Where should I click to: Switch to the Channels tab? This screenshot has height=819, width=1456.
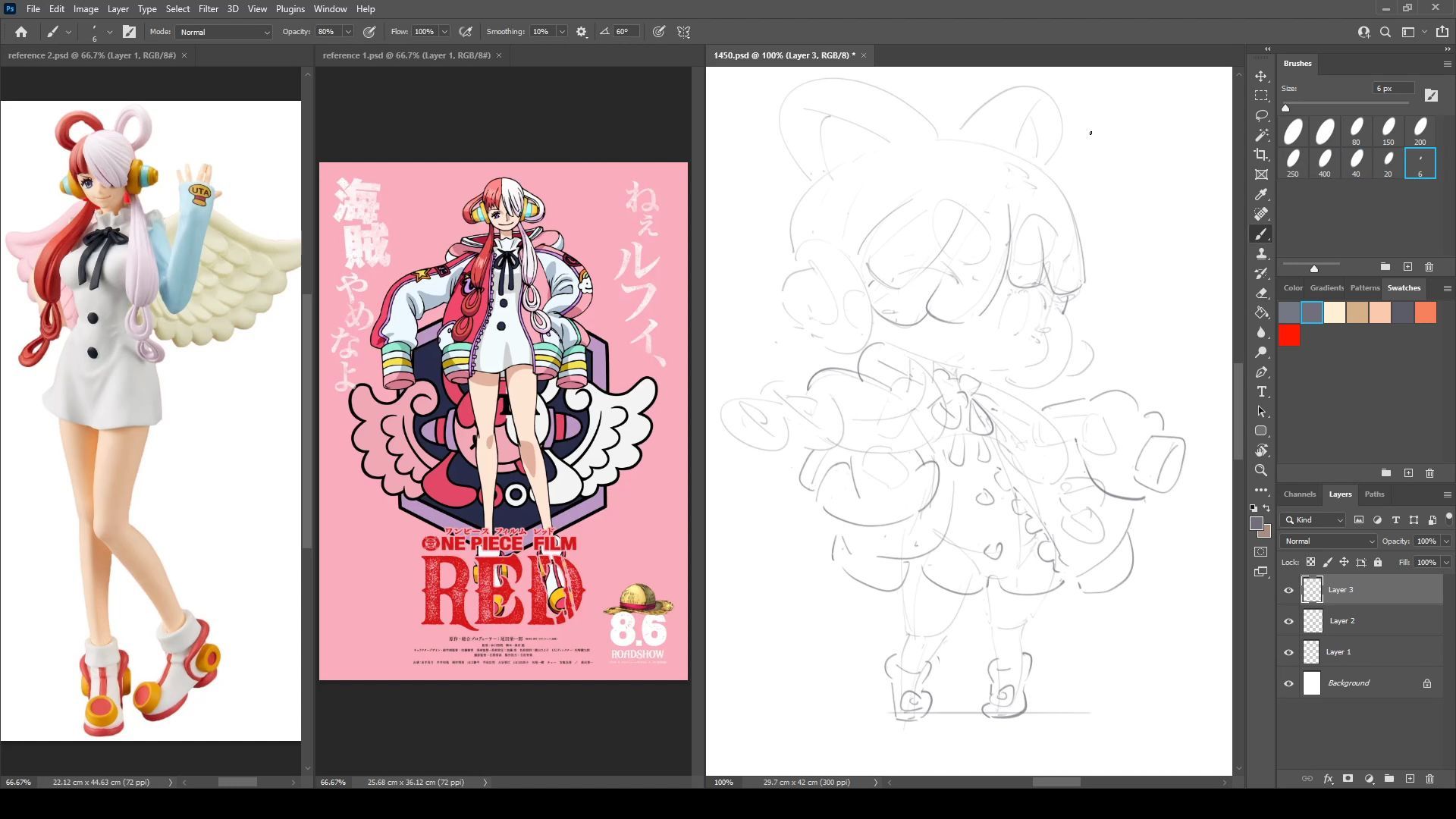1299,494
